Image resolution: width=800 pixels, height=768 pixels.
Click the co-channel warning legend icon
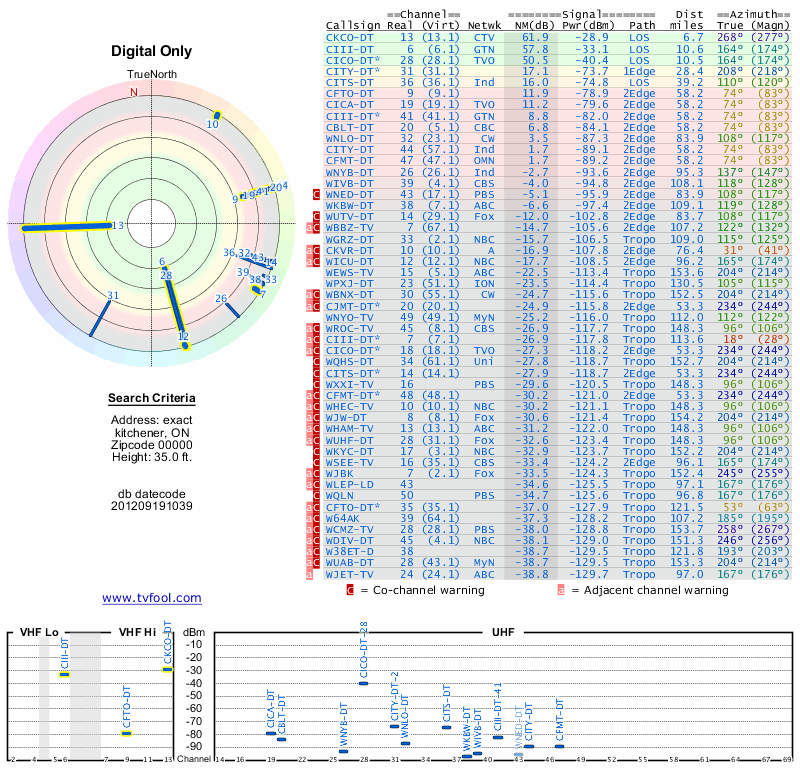[350, 590]
